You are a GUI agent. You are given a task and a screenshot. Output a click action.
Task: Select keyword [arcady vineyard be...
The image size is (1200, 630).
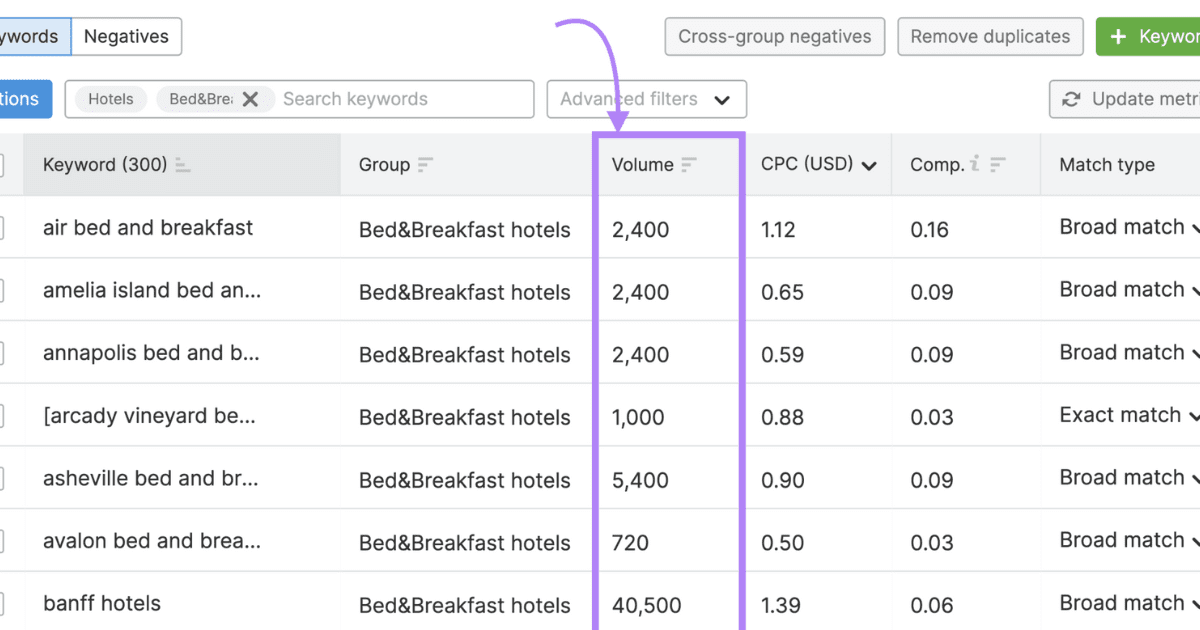(x=150, y=416)
